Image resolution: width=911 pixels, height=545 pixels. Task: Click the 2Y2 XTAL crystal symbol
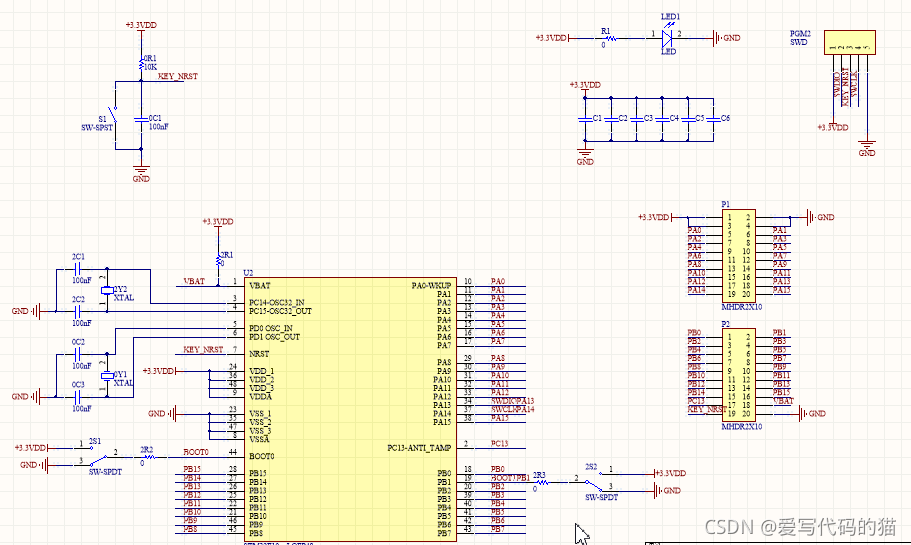click(x=108, y=291)
